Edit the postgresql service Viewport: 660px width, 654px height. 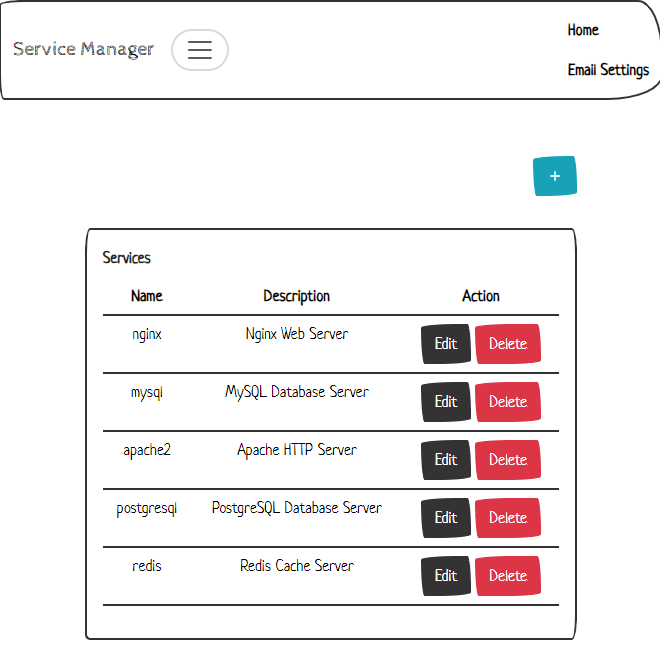446,518
